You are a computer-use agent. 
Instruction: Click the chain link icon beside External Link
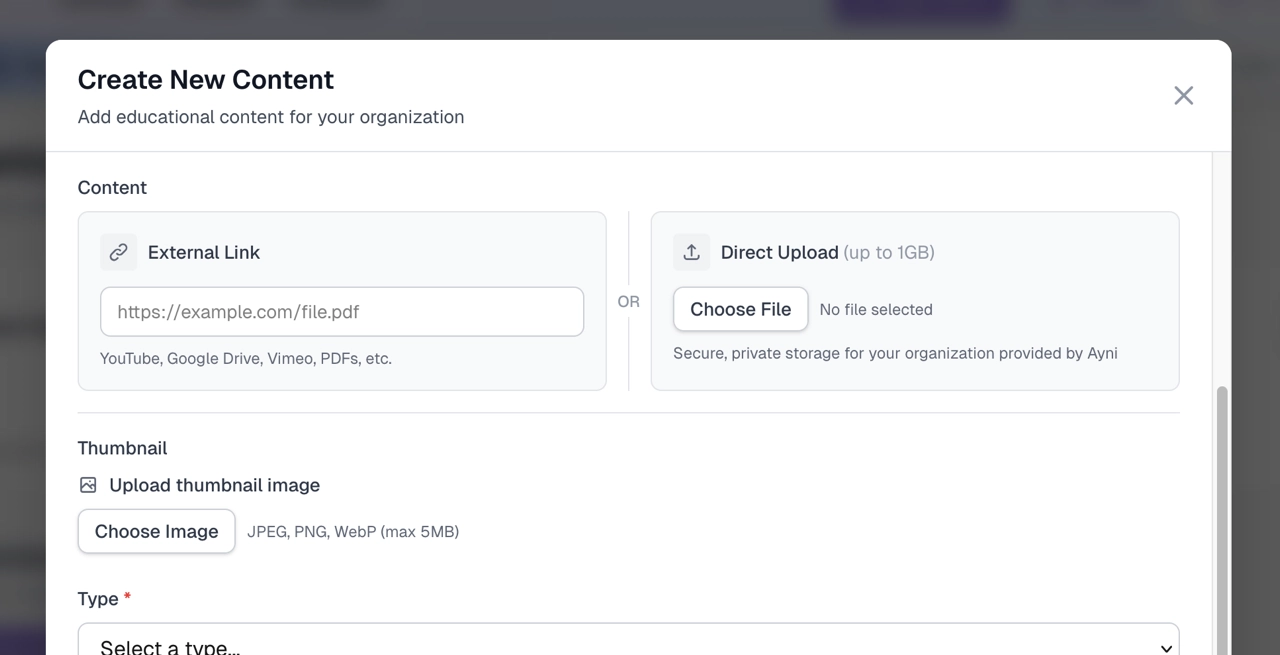point(118,252)
